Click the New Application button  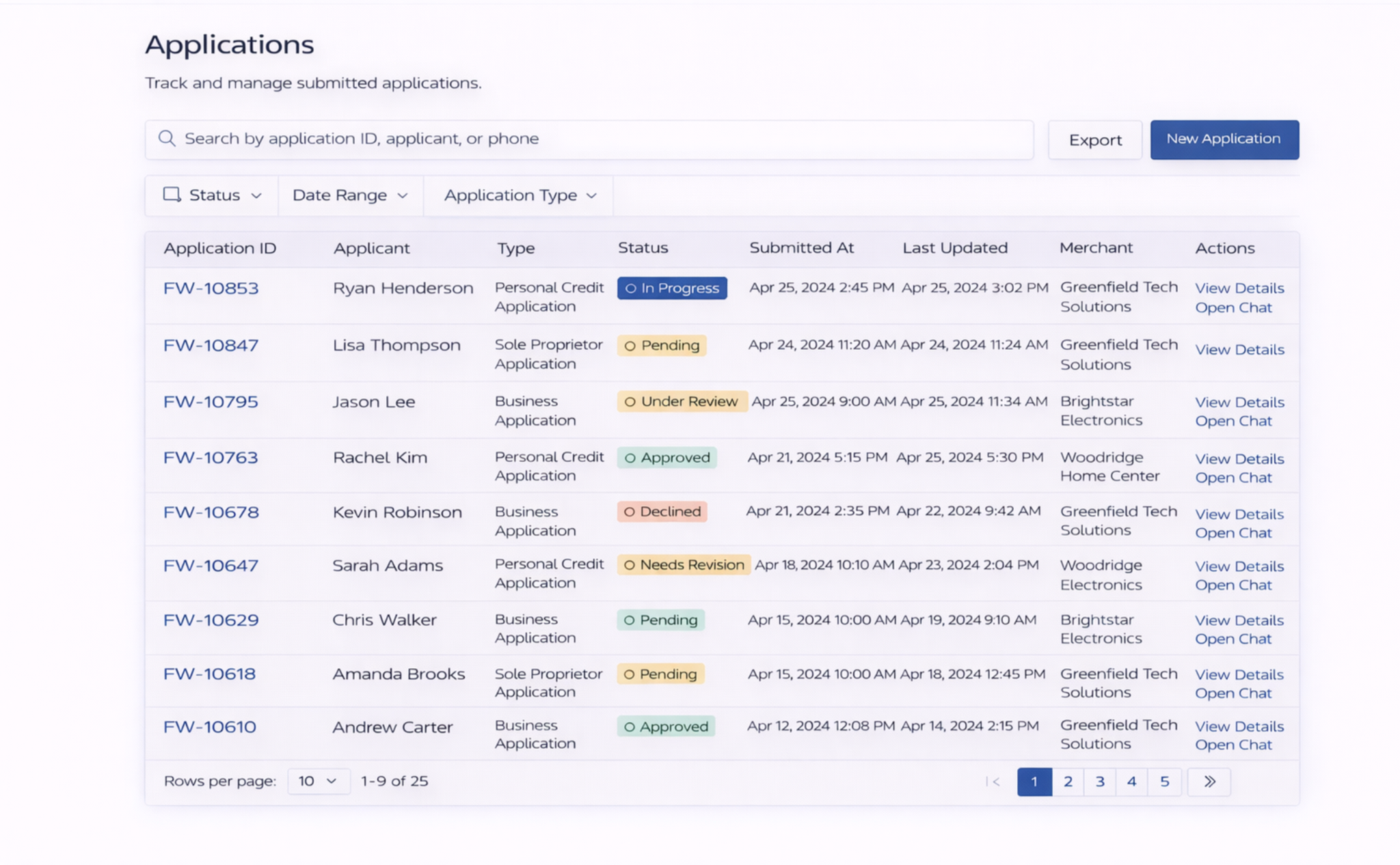[1224, 139]
